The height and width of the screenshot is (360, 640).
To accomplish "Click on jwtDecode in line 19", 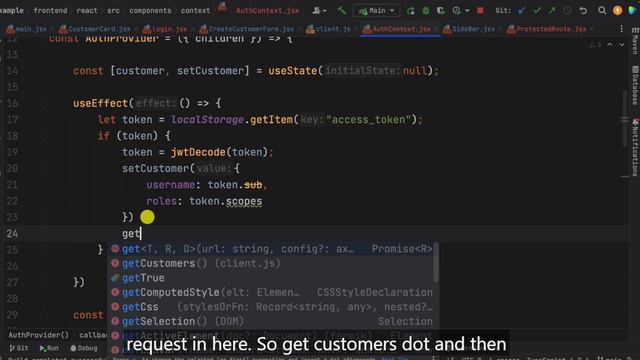I will pos(198,152).
